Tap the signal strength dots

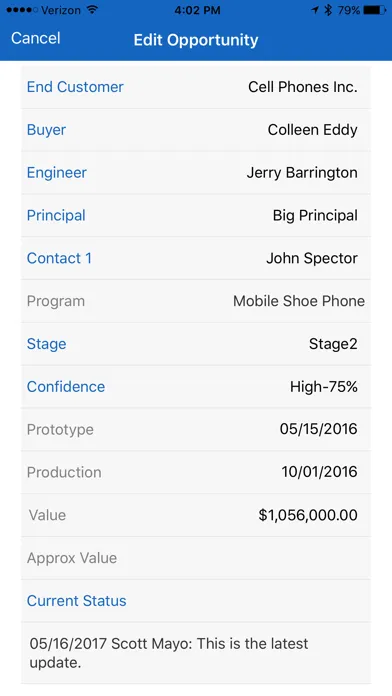(22, 10)
